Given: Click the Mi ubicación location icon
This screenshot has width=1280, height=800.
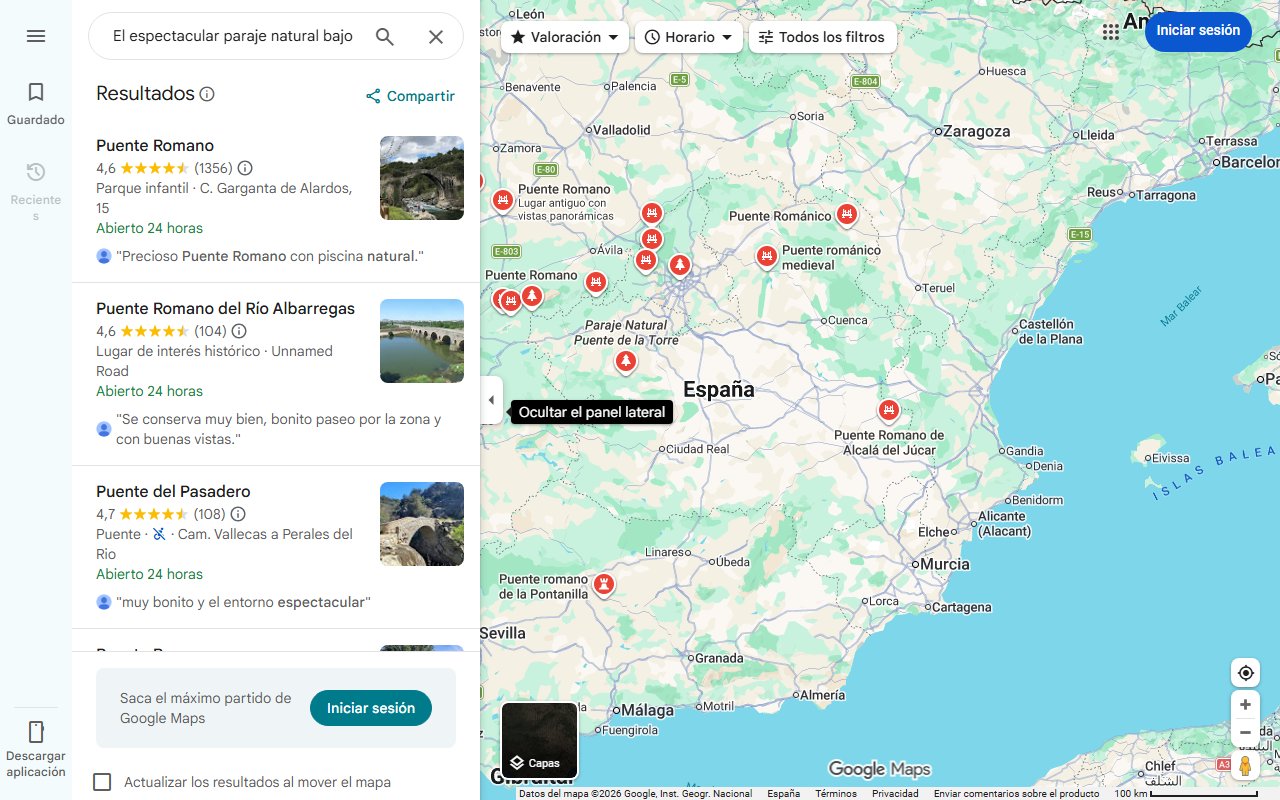Looking at the screenshot, I should click(x=1245, y=672).
